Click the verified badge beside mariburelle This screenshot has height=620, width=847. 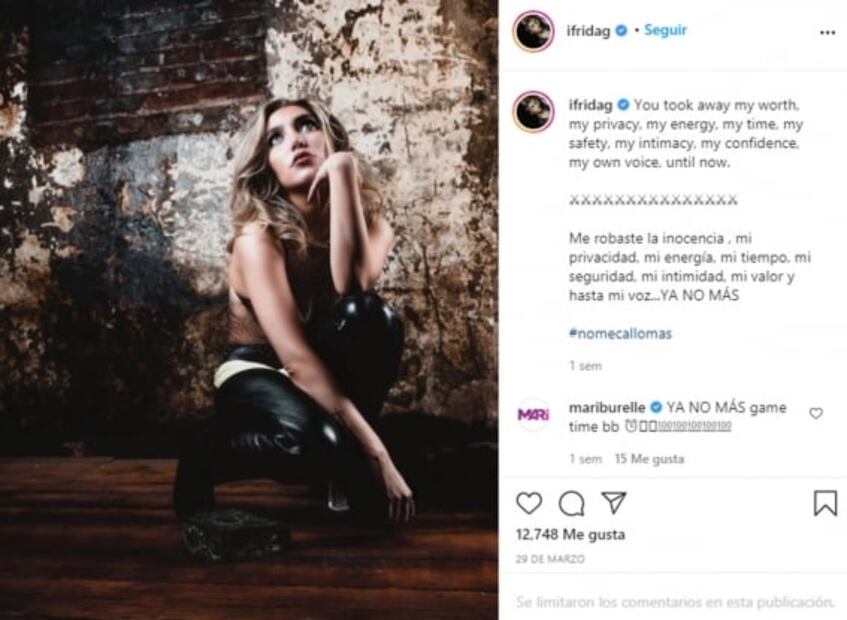coord(656,407)
